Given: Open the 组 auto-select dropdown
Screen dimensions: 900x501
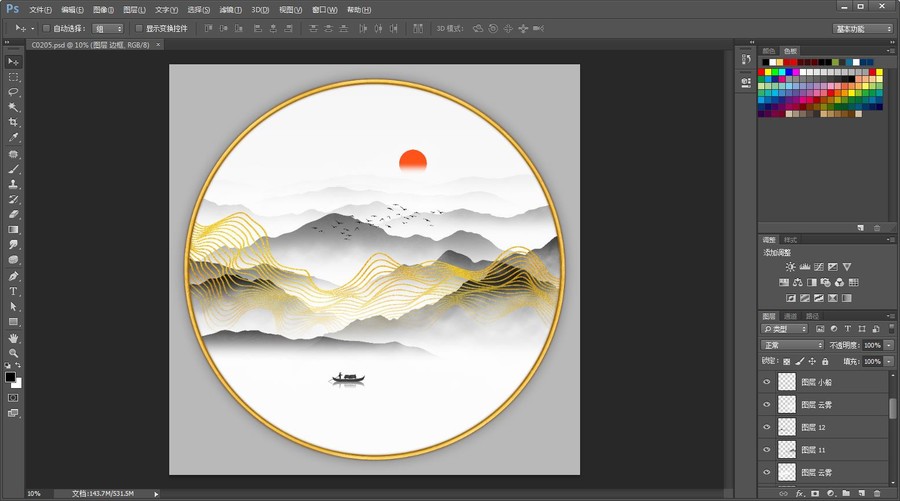Looking at the screenshot, I should pyautogui.click(x=108, y=28).
